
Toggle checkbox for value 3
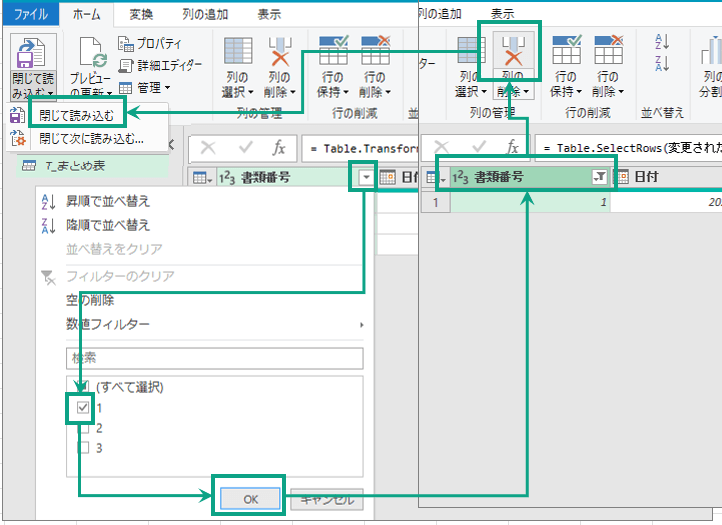coord(83,448)
